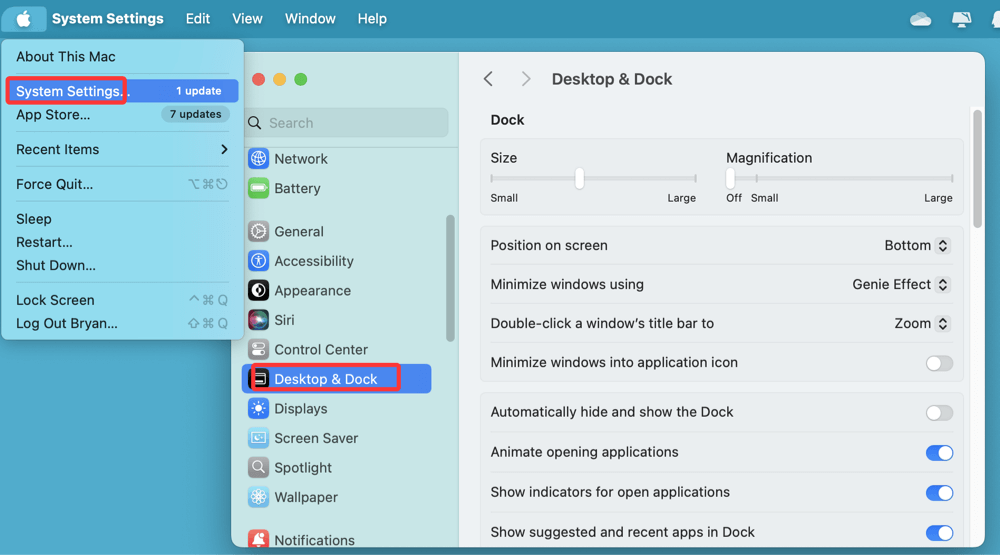Click the Desktop & Dock icon

click(260, 379)
